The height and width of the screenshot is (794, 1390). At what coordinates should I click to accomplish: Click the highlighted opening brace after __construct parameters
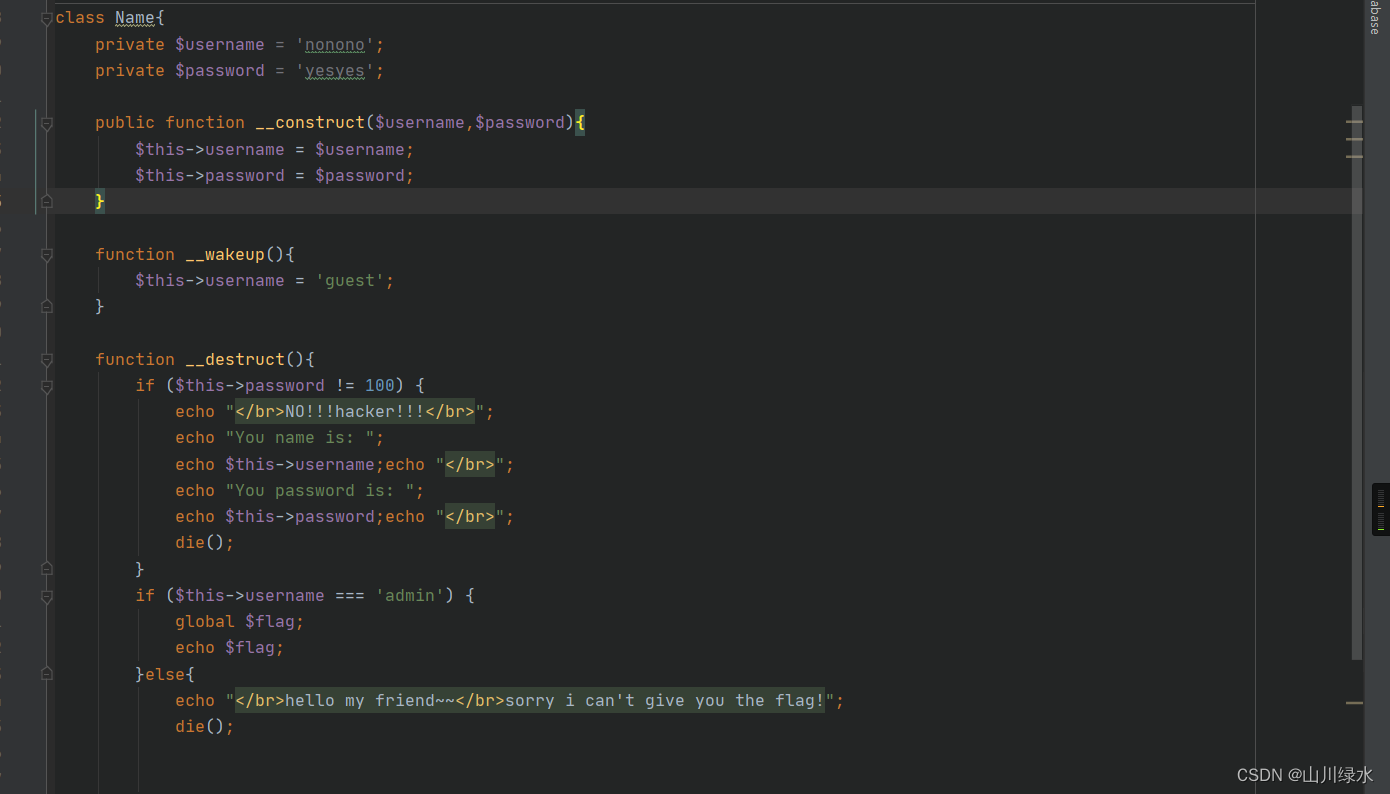580,123
